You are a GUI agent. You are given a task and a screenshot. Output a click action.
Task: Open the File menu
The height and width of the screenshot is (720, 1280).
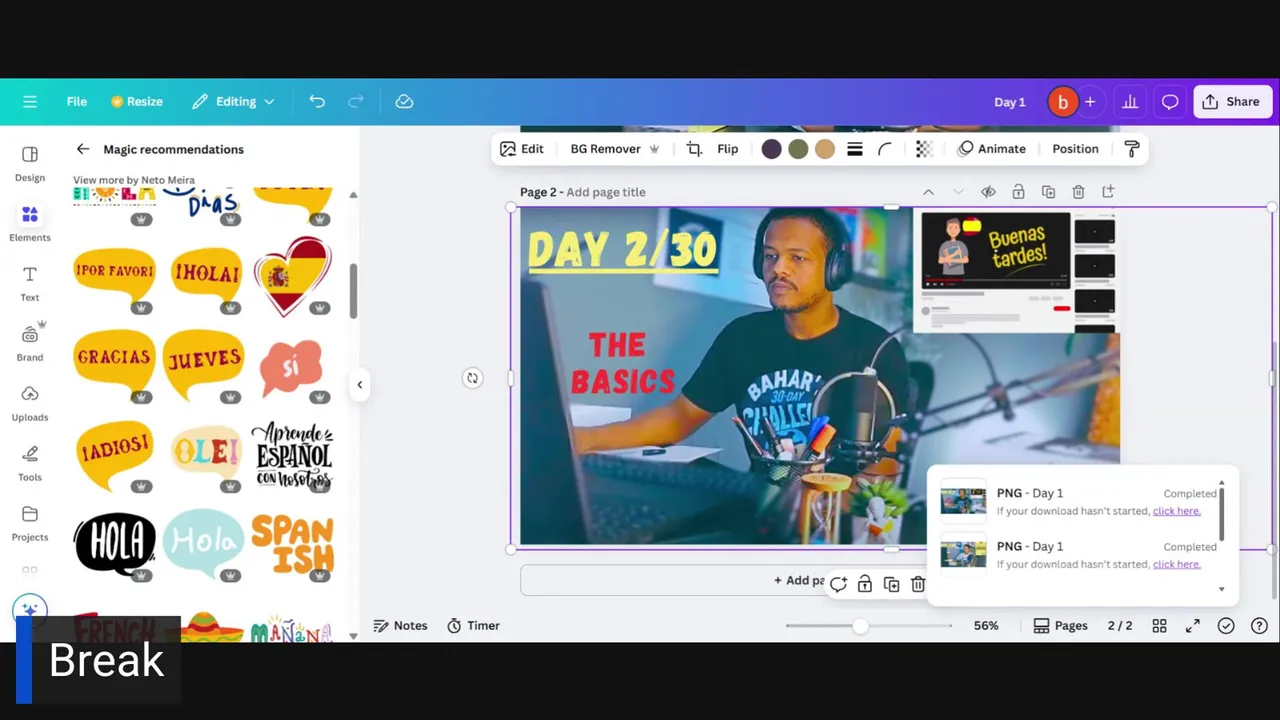[77, 101]
